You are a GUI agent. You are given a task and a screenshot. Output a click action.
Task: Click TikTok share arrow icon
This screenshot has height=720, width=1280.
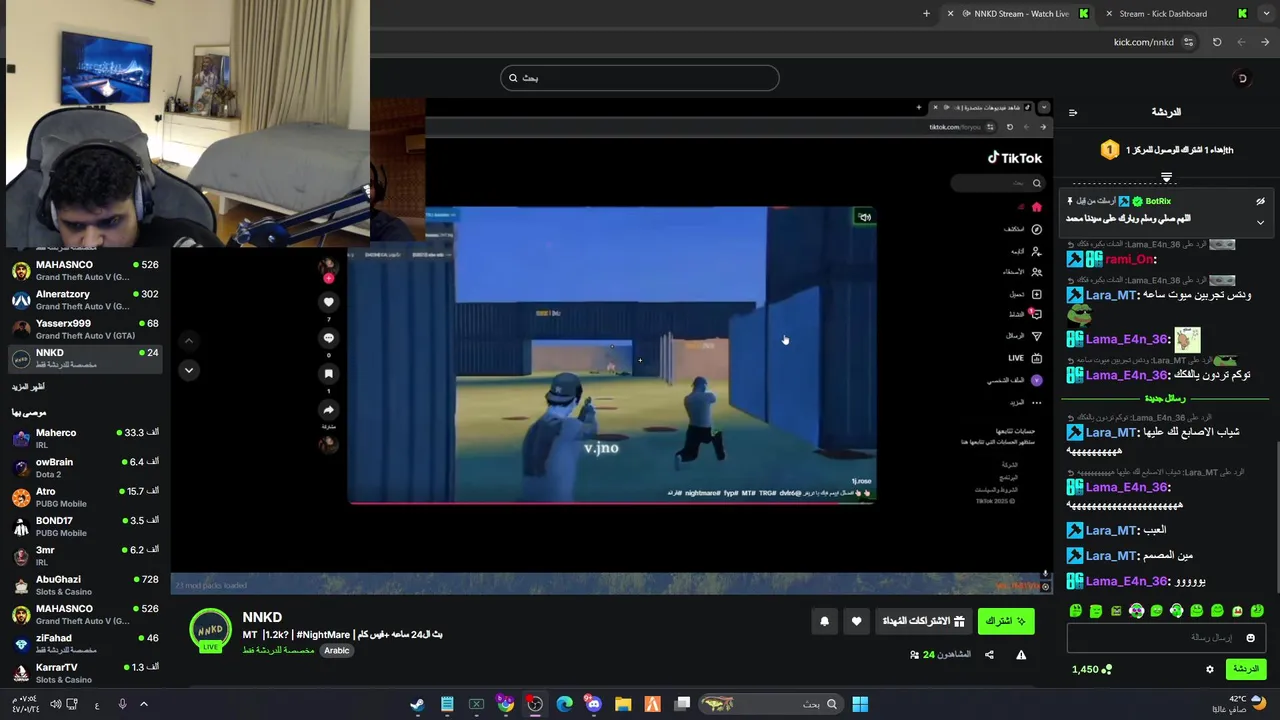click(x=328, y=410)
